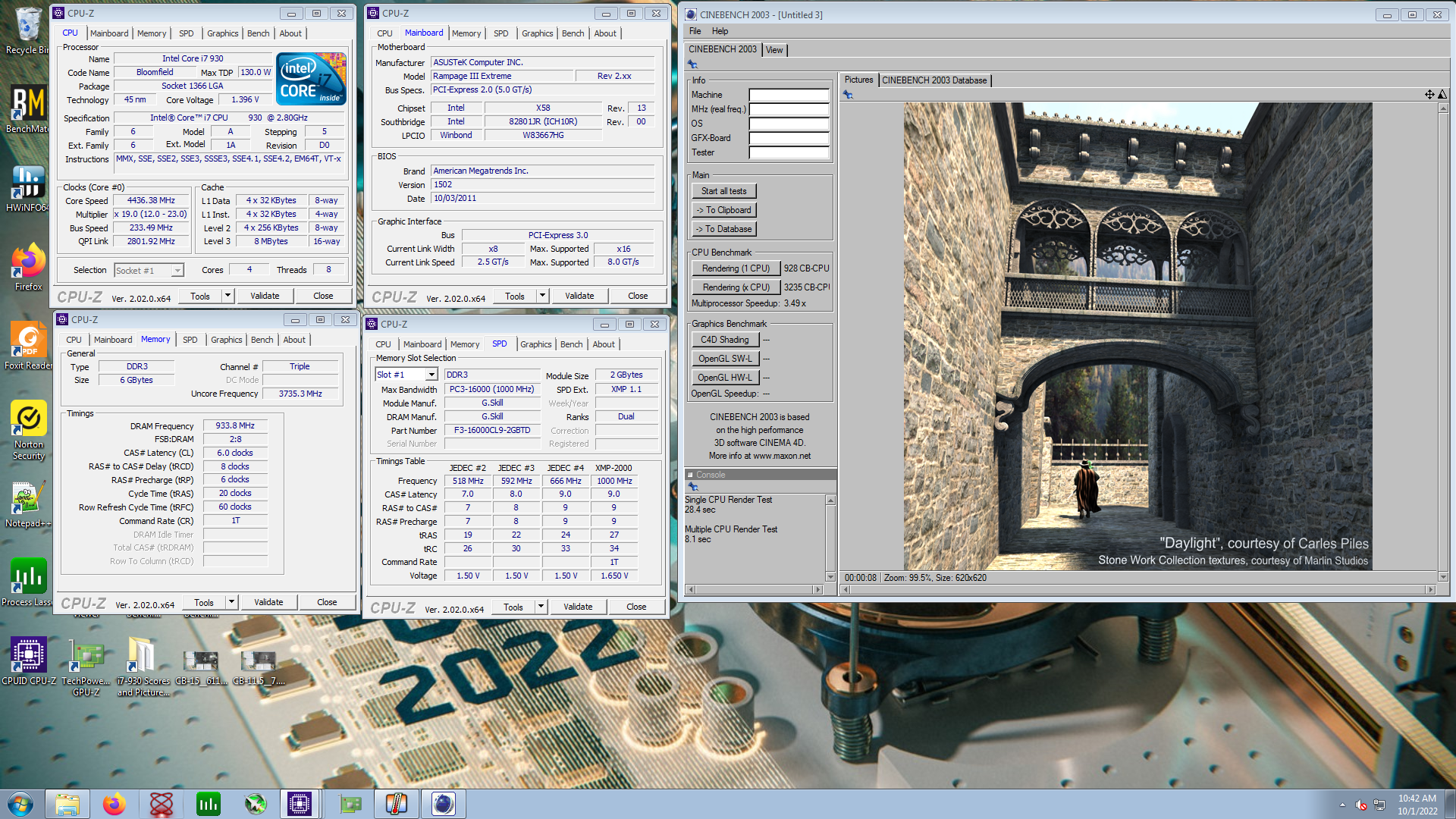Viewport: 1456px width, 819px height.
Task: Click the GFX-Board input field
Action: coord(789,138)
